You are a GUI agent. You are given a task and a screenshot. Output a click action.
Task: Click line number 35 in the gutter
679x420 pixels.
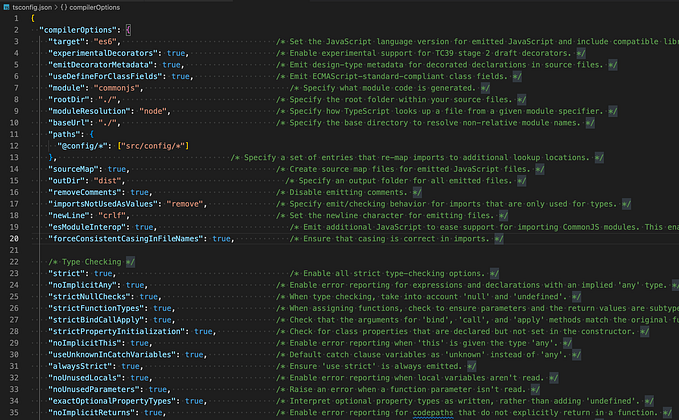[x=14, y=413]
